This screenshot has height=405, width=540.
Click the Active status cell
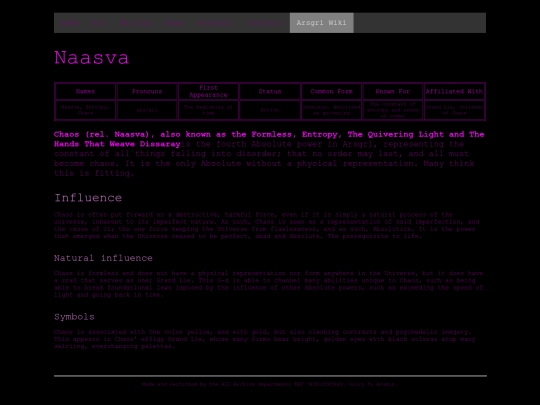(270, 110)
